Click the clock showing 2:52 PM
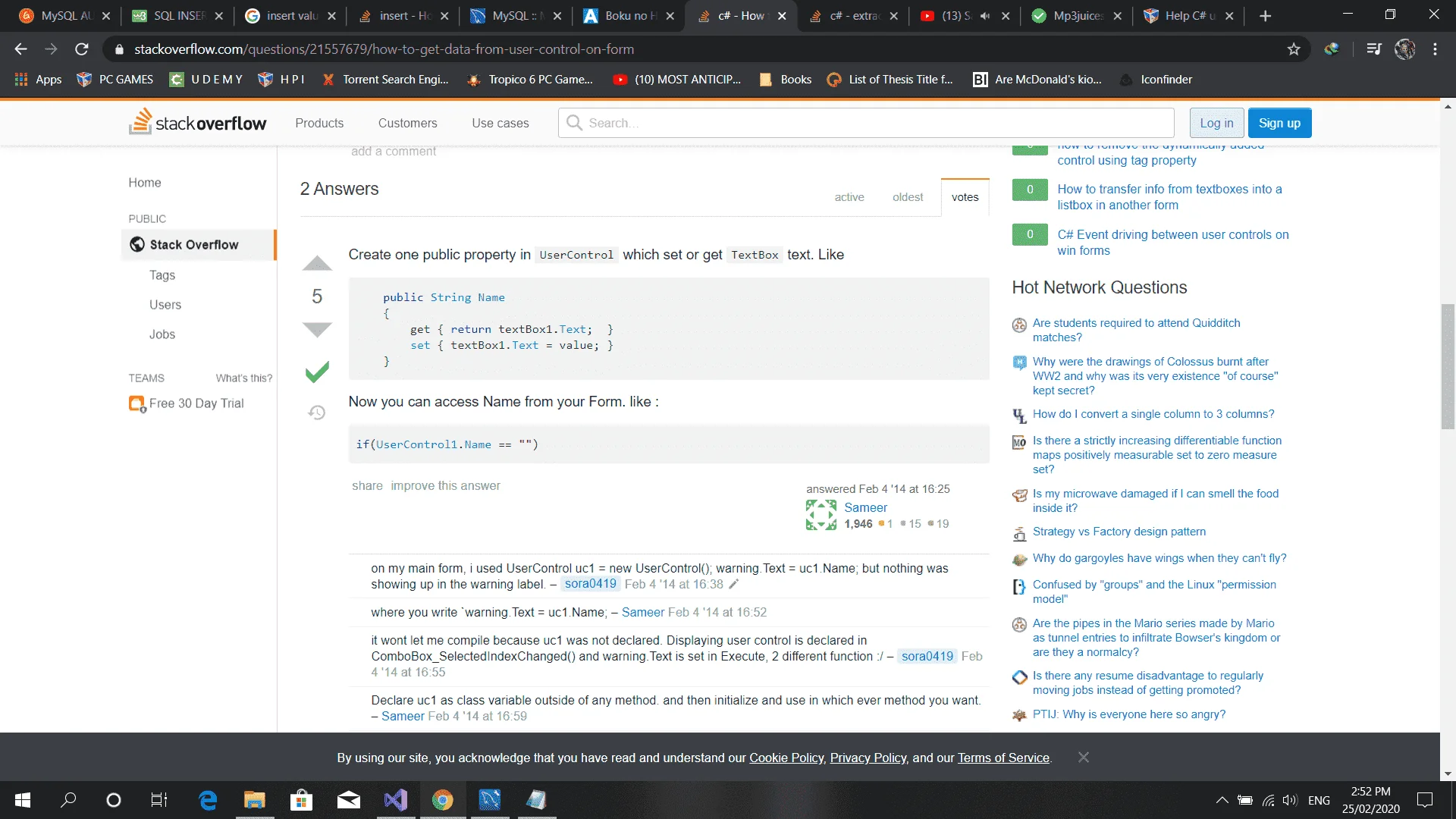Viewport: 1456px width, 819px height. coord(1370,792)
